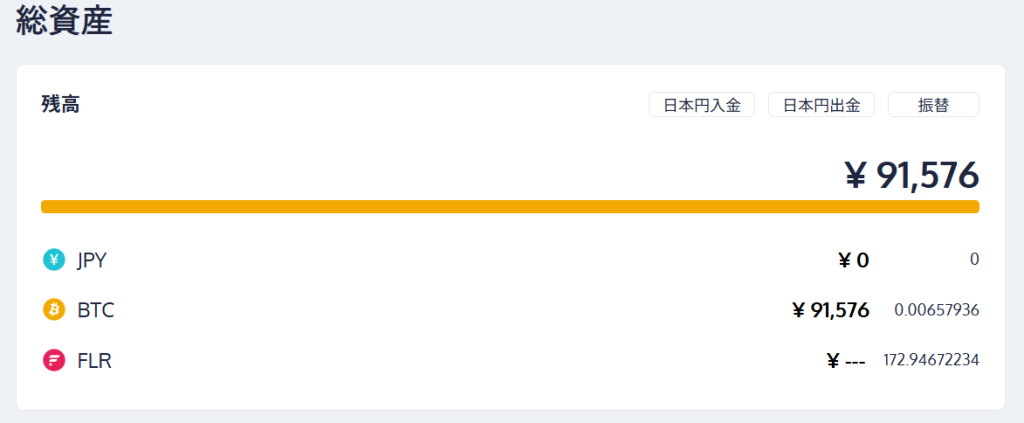Click the JPY quantity 0 on far right
The height and width of the screenshot is (423, 1024).
point(974,260)
